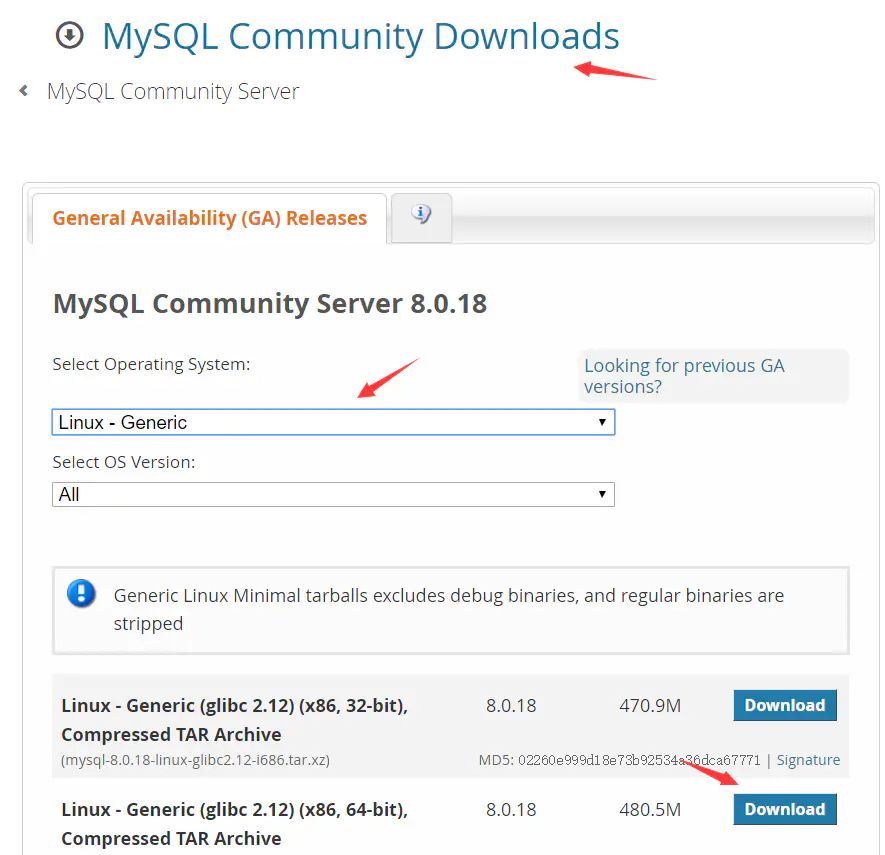Screen dimensions: 885x855
Task: Click the Select Operating System label
Action: [x=151, y=365]
